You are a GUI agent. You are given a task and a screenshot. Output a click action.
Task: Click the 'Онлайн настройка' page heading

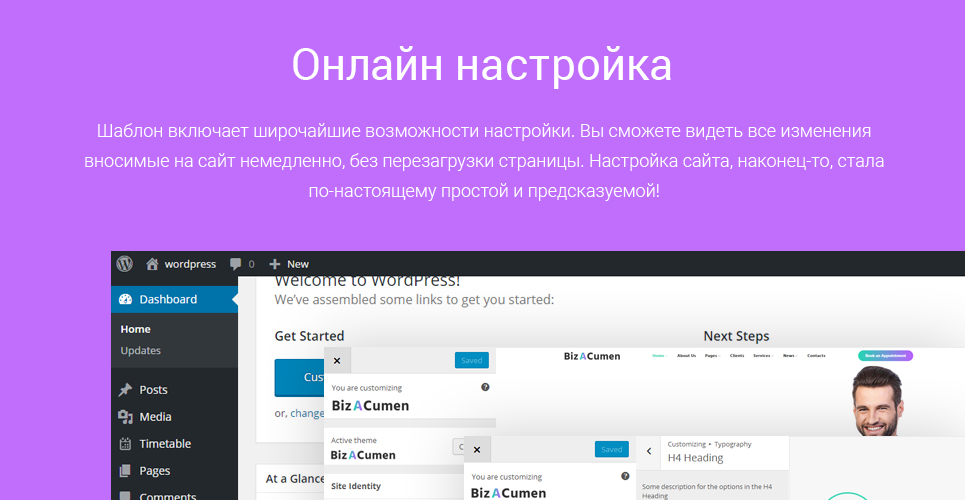pyautogui.click(x=481, y=65)
